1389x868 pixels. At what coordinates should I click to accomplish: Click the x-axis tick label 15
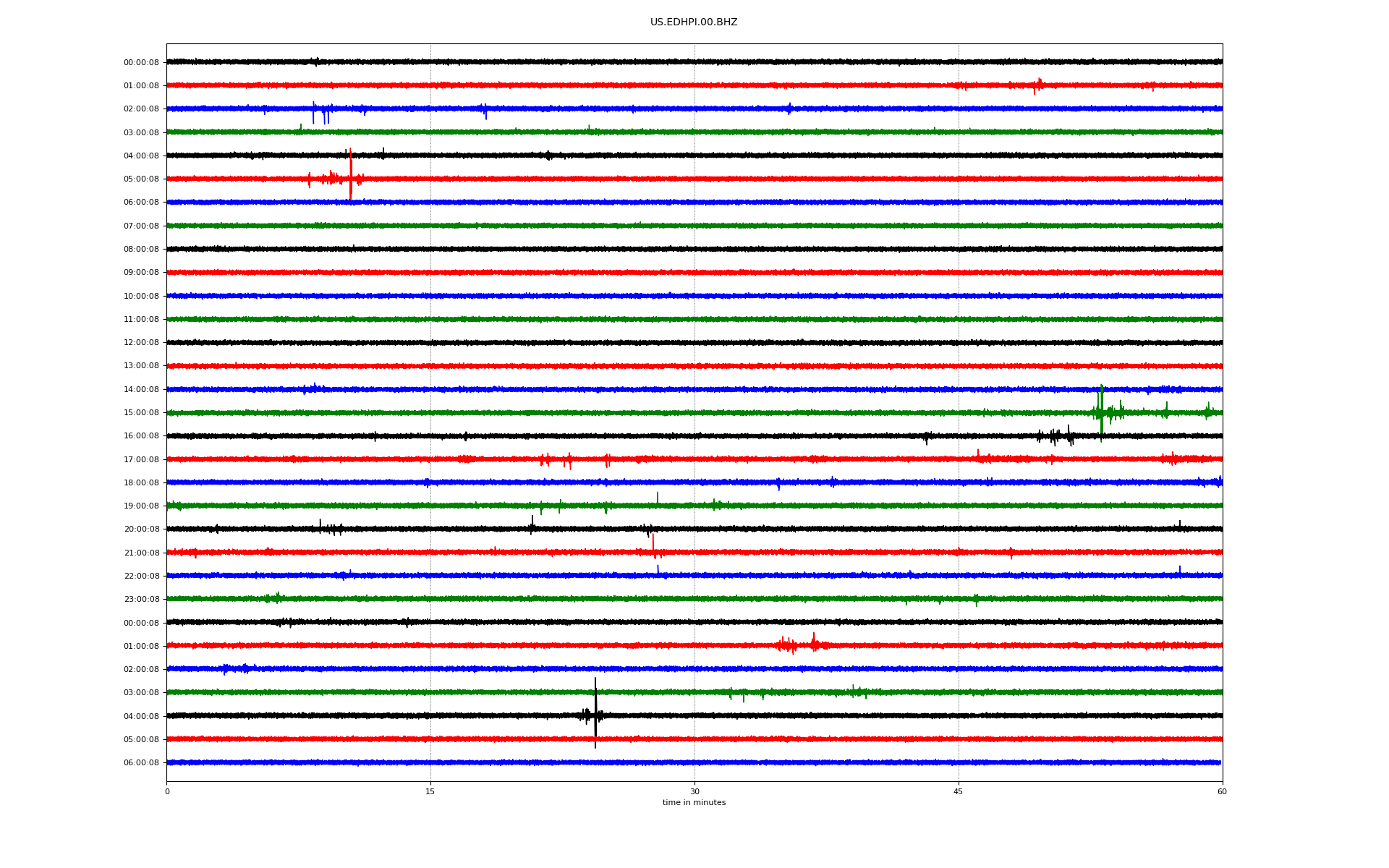tap(430, 791)
